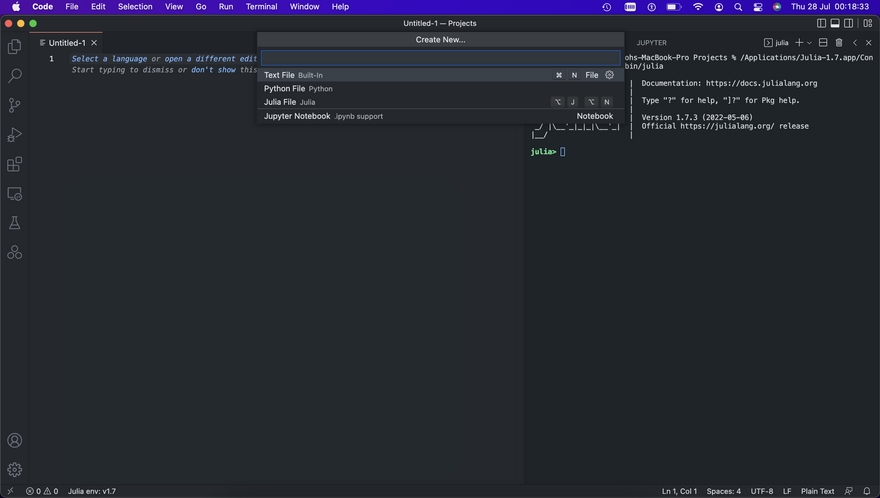
Task: Click the feedback icon in status bar
Action: (849, 491)
